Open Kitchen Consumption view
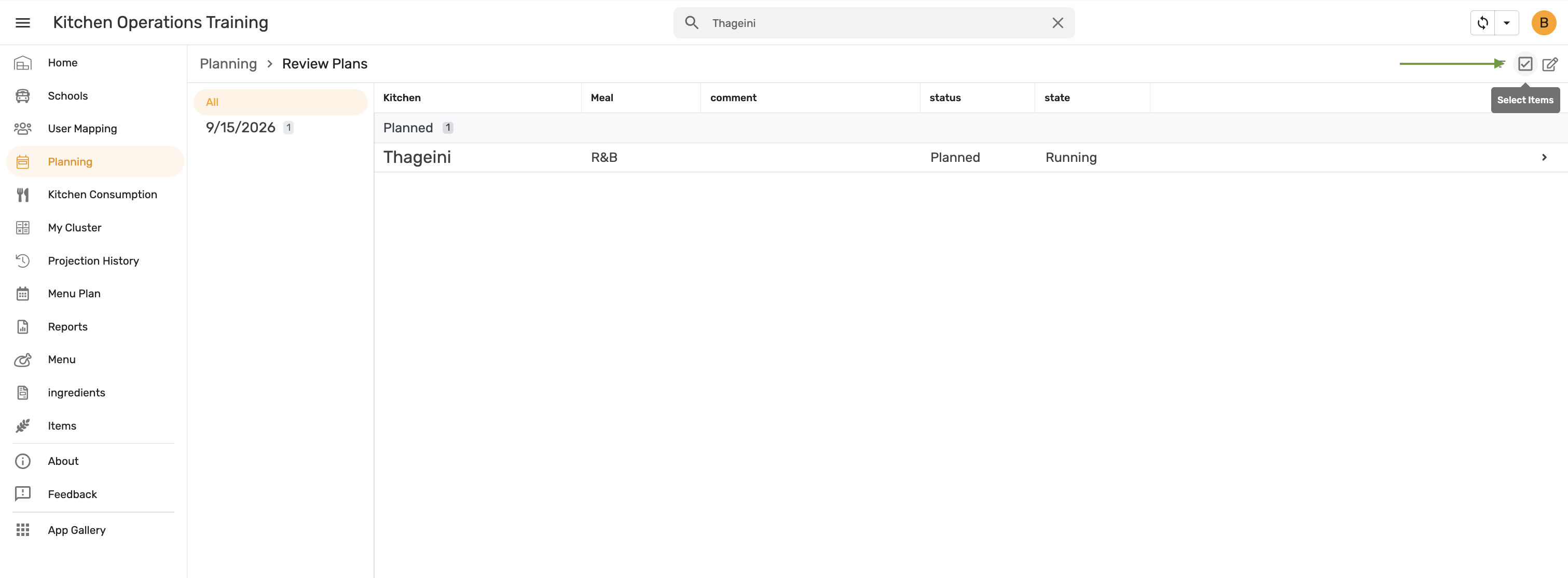The width and height of the screenshot is (1568, 578). coord(102,195)
